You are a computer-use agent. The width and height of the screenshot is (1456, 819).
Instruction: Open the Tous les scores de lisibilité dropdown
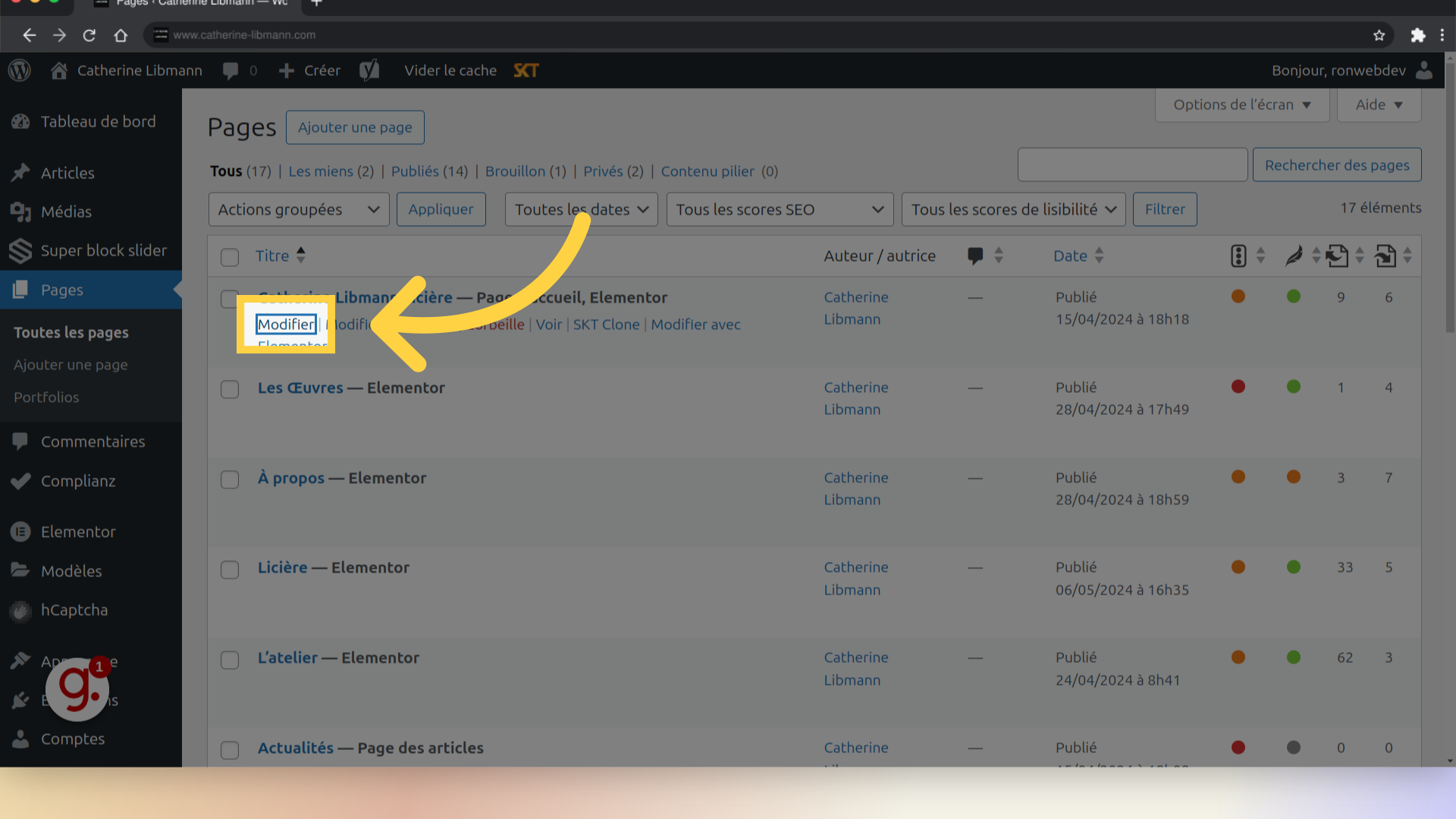(x=1013, y=209)
